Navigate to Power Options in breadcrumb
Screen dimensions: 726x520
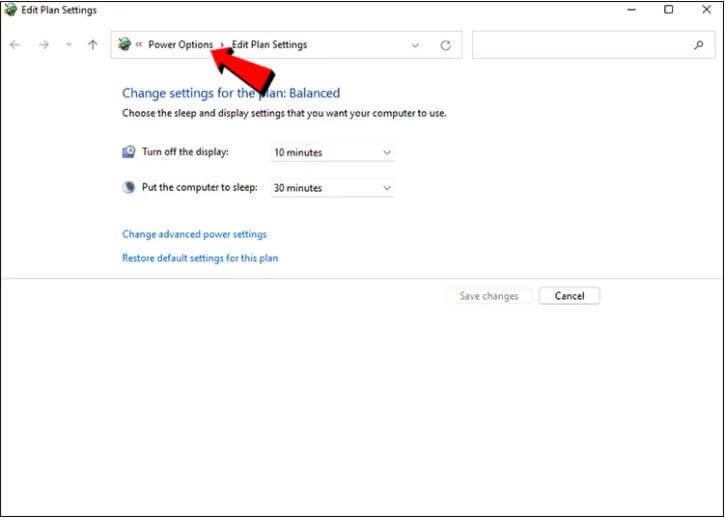pyautogui.click(x=181, y=45)
